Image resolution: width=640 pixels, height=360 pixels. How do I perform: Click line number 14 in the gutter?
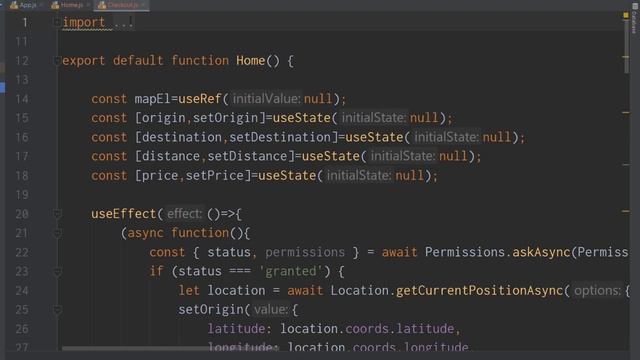point(22,99)
